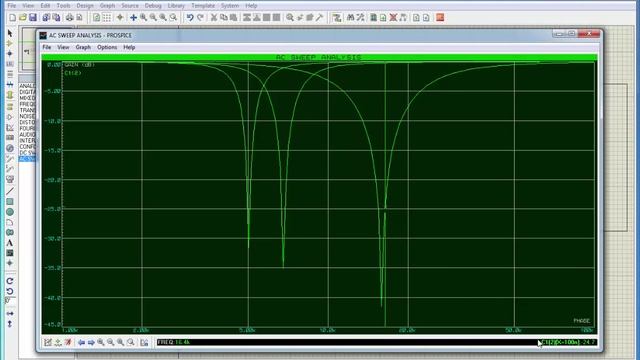Image resolution: width=640 pixels, height=360 pixels.
Task: Select the 2D circle drawing tool
Action: [10, 212]
